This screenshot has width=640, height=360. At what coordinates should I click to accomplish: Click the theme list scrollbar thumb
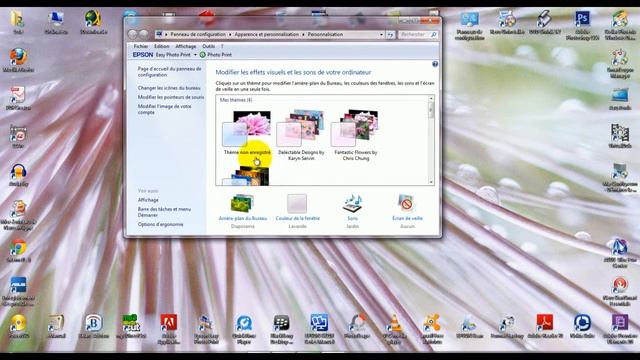tap(431, 110)
